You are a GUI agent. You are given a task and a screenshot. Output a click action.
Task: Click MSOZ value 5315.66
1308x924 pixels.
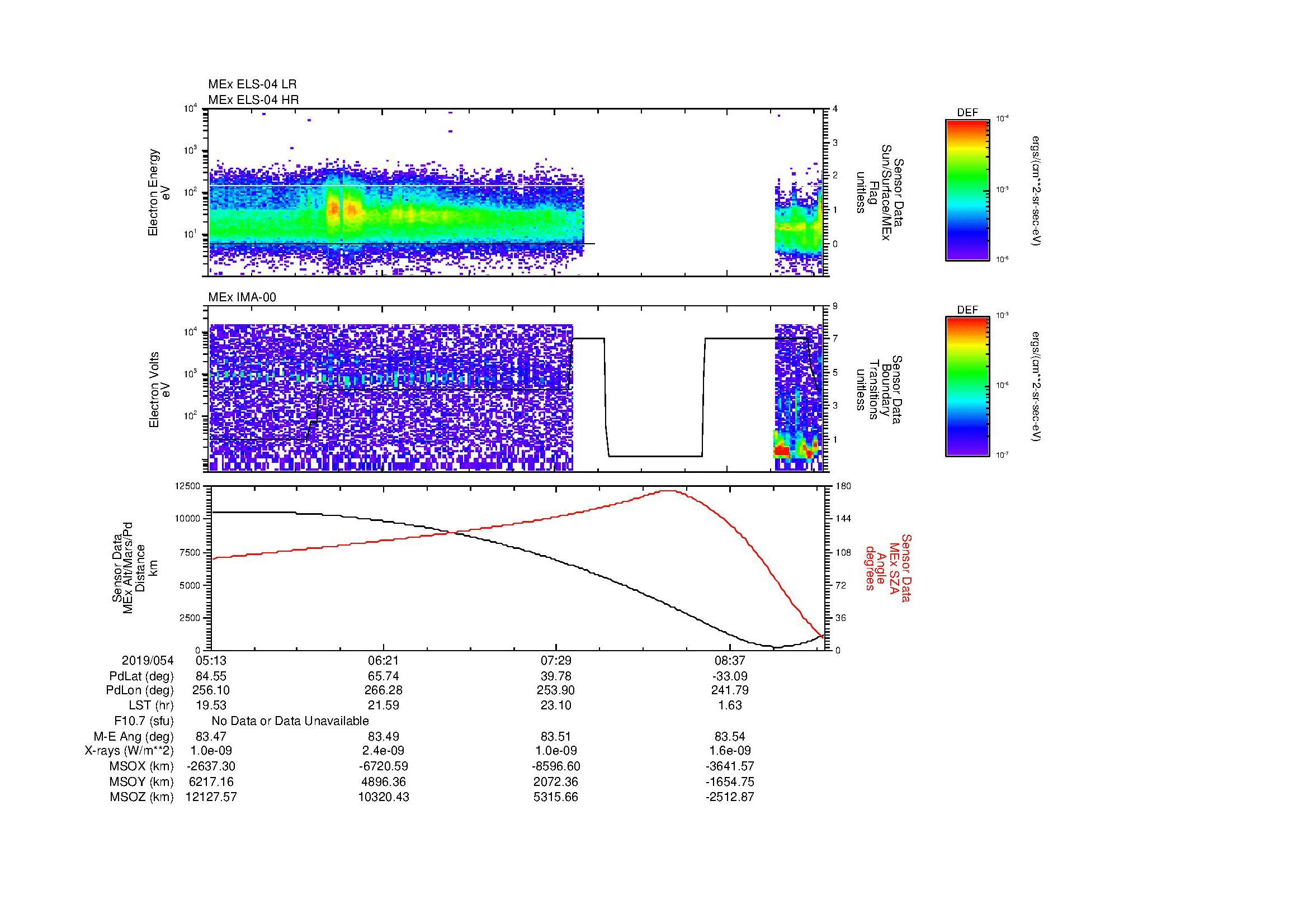pos(556,797)
